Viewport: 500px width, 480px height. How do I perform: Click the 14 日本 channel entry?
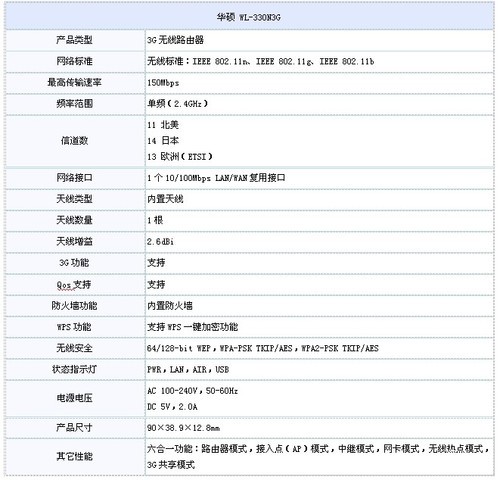click(163, 141)
